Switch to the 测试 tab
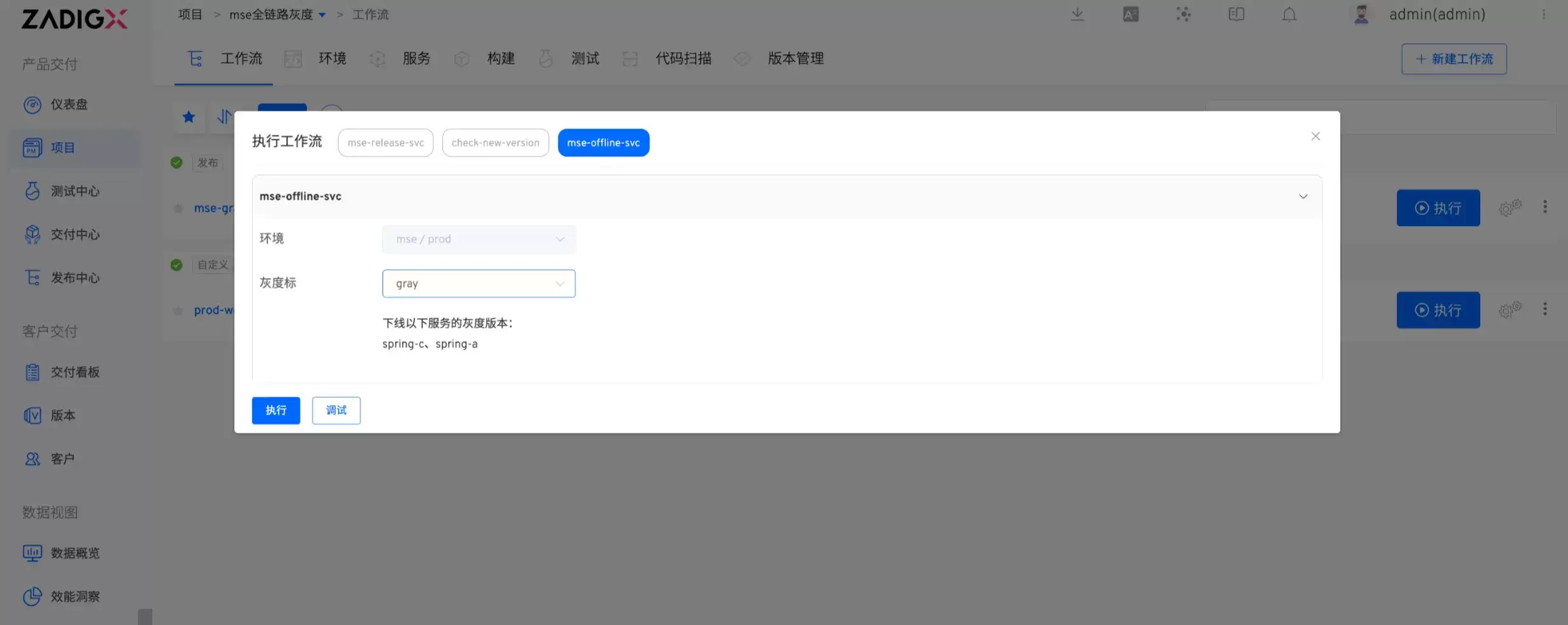This screenshot has width=1568, height=625. pos(568,59)
